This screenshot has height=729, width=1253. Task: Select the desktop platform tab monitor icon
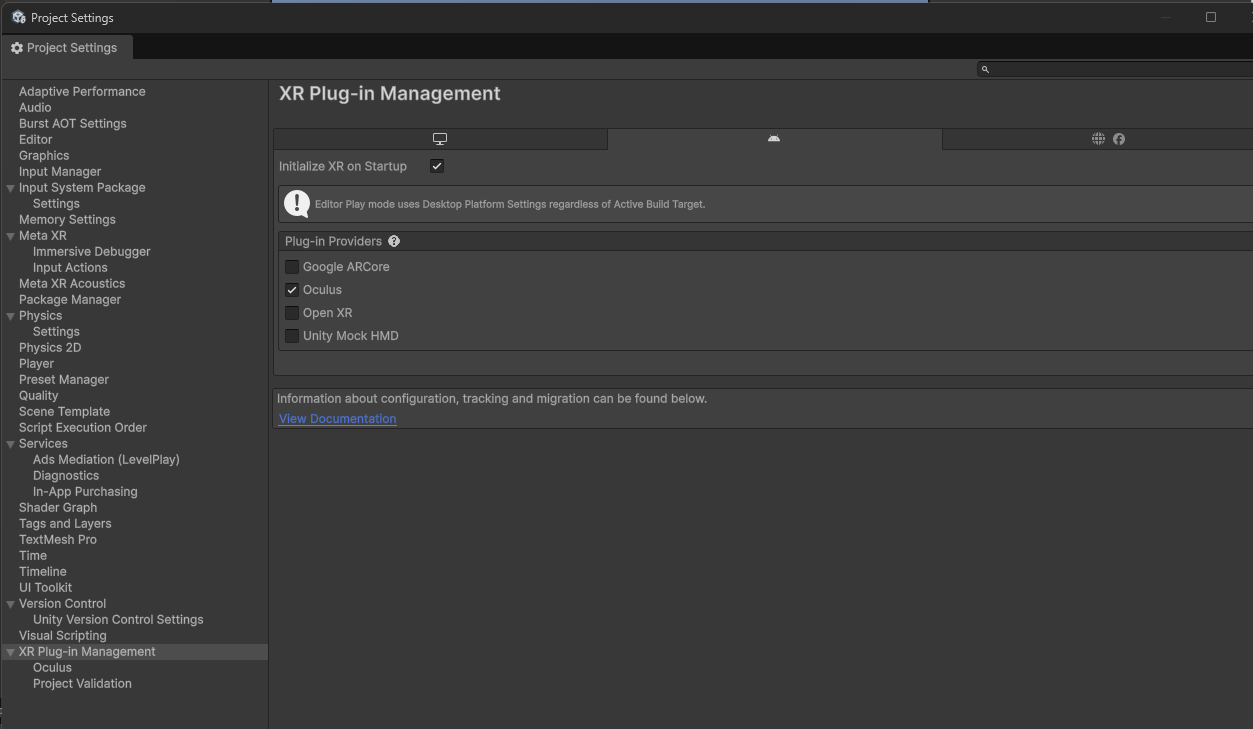[439, 138]
